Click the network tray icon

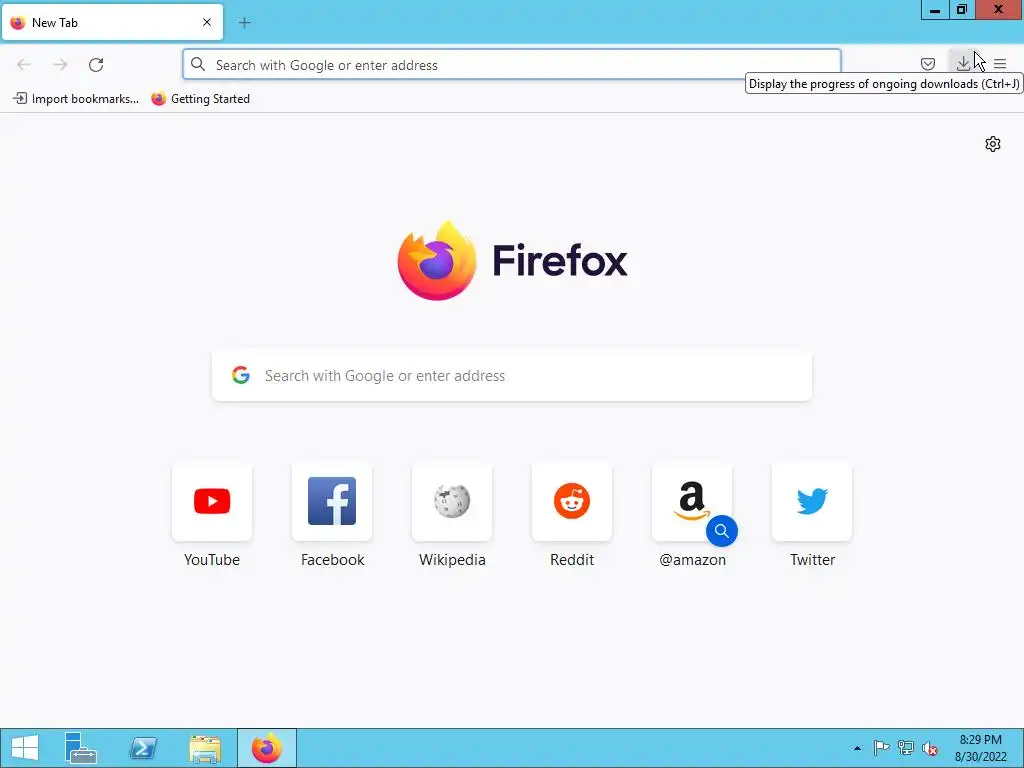point(906,748)
